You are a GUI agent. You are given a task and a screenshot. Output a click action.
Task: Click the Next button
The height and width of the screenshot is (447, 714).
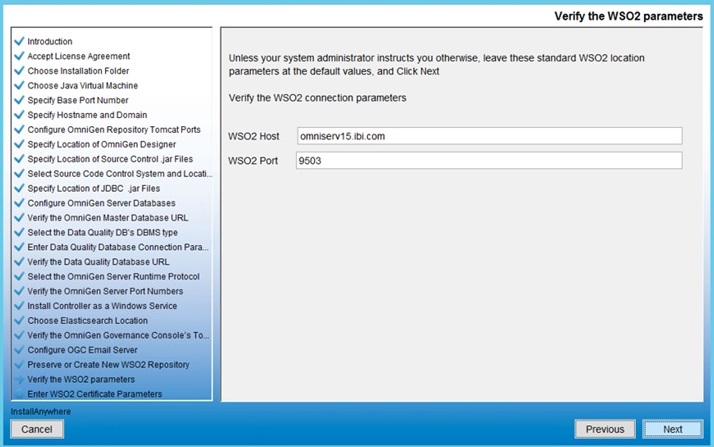[673, 429]
